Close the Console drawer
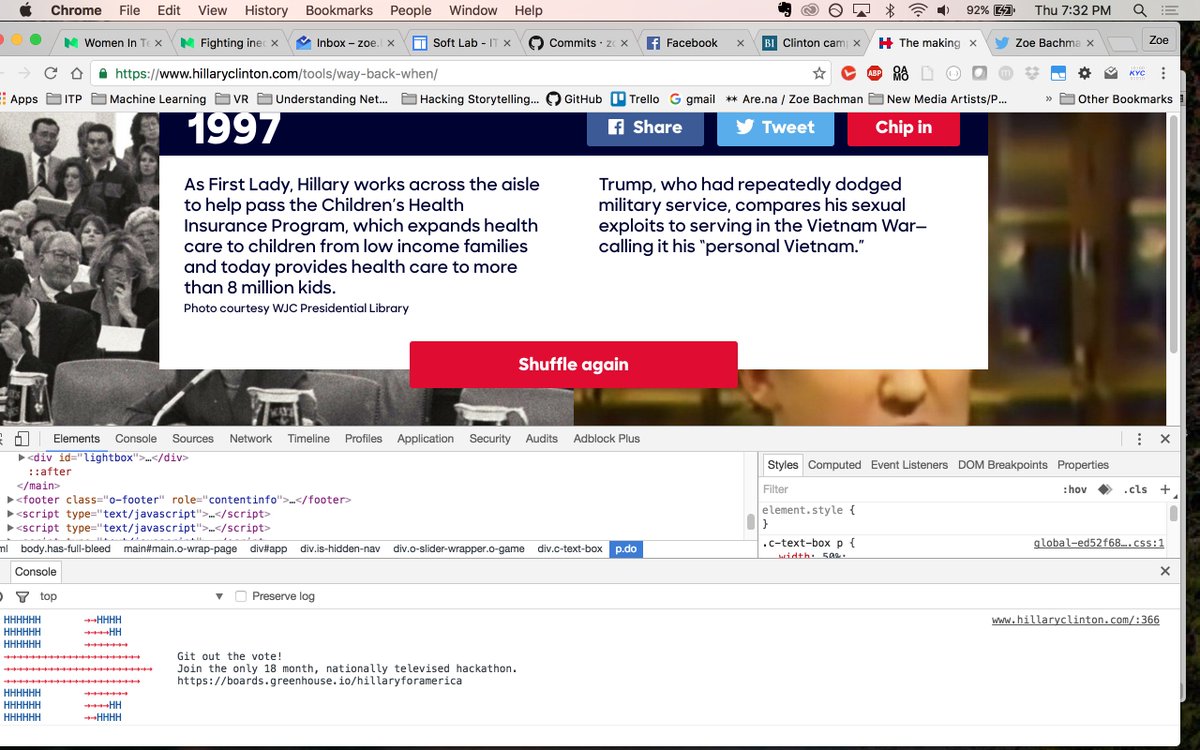The height and width of the screenshot is (750, 1200). pos(1165,571)
